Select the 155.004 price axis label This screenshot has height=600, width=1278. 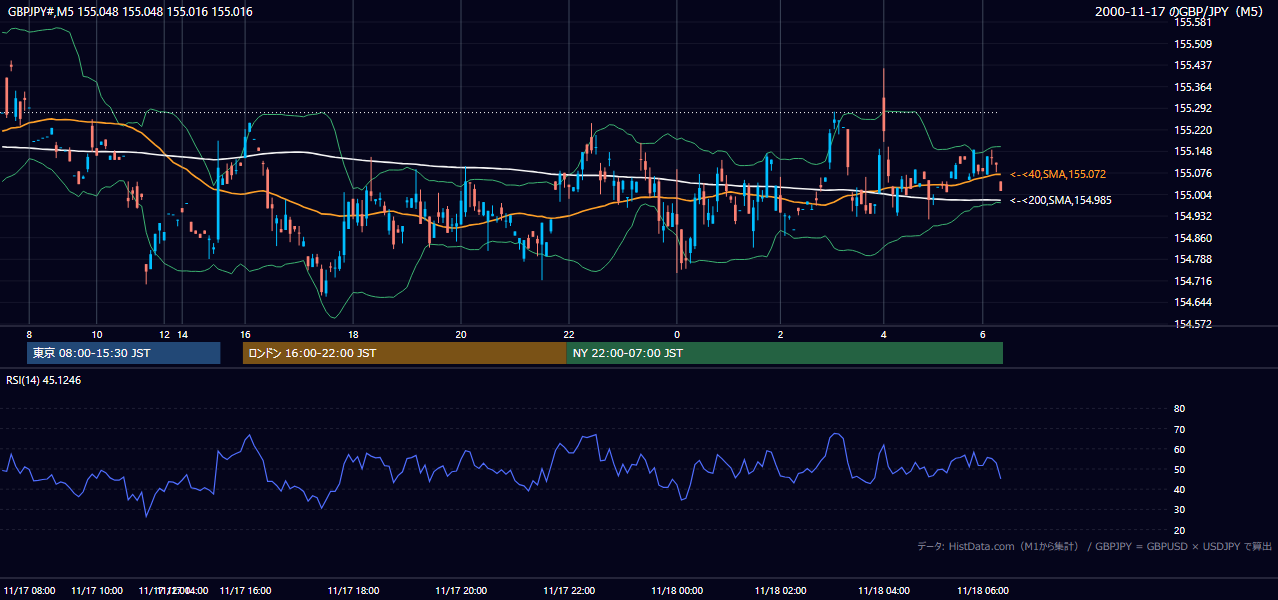pos(1193,195)
